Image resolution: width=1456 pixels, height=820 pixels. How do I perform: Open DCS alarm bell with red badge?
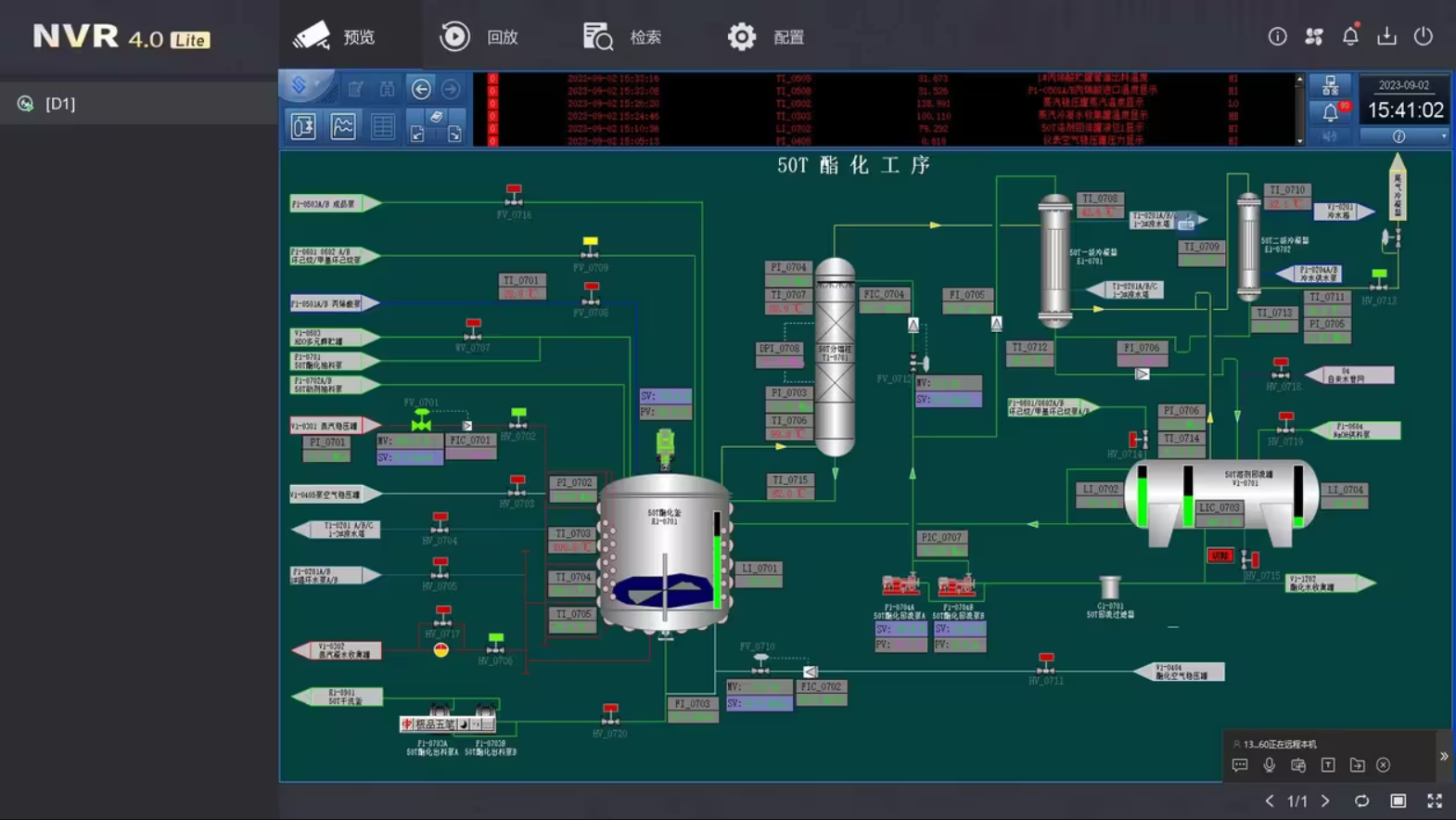coord(1331,112)
